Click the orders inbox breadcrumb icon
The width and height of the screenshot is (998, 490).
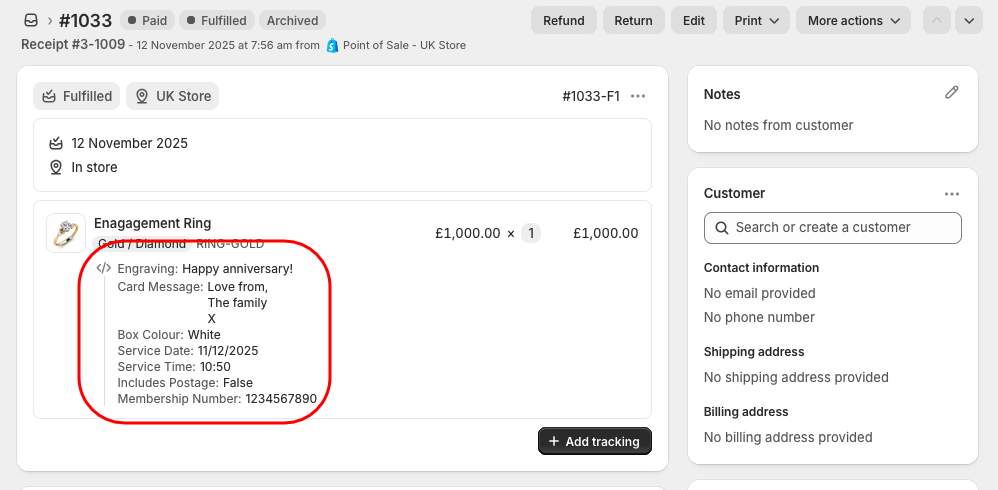pyautogui.click(x=31, y=20)
